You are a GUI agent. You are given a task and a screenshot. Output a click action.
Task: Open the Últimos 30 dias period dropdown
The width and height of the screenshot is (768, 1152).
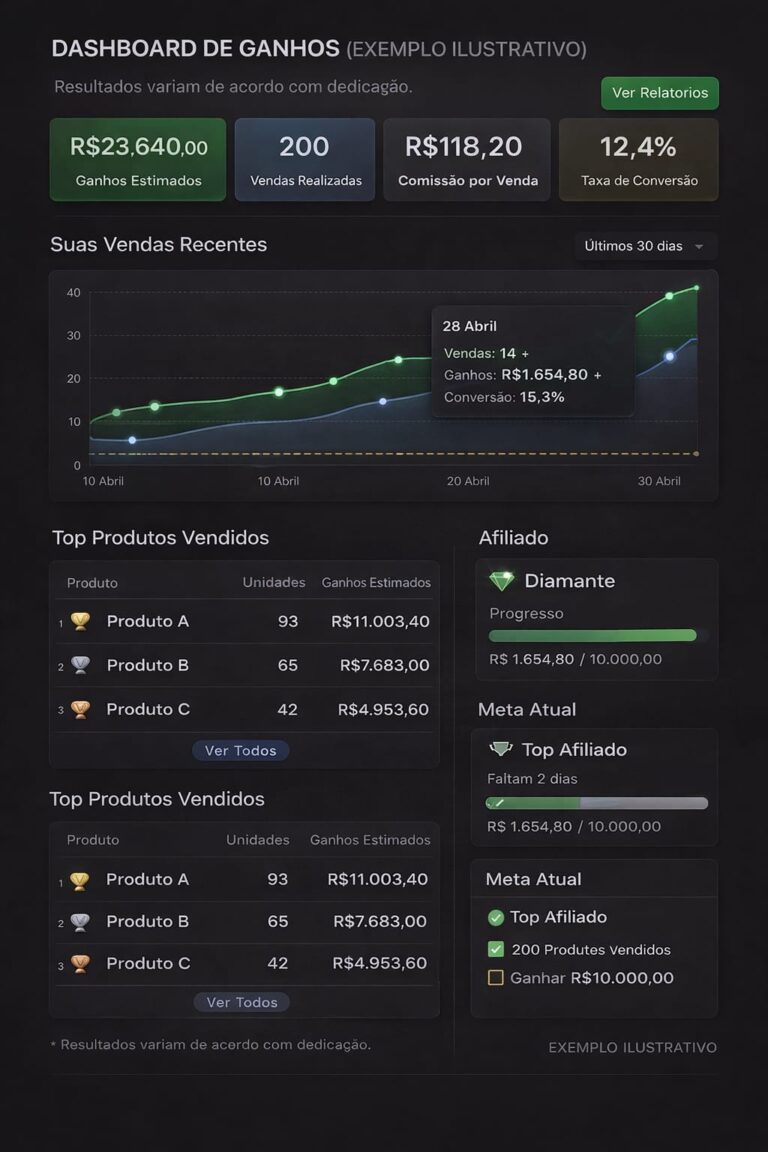pyautogui.click(x=645, y=246)
